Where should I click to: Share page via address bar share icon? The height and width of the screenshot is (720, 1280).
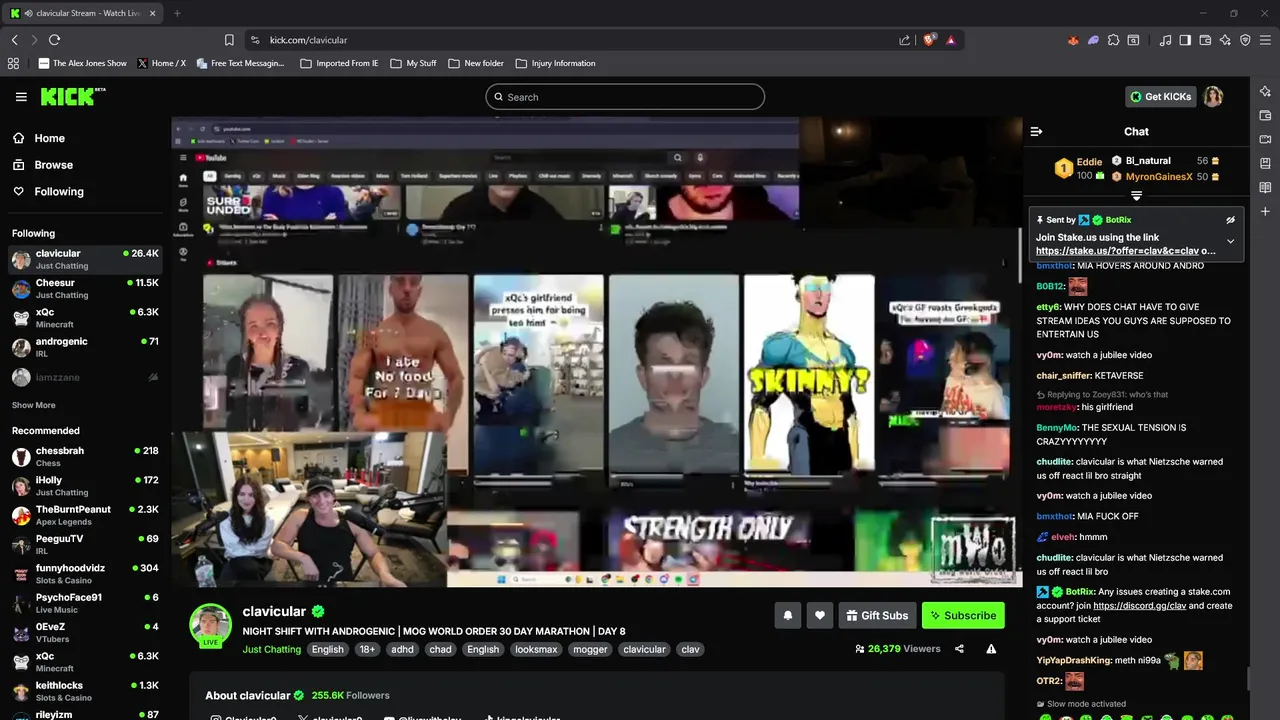905,40
